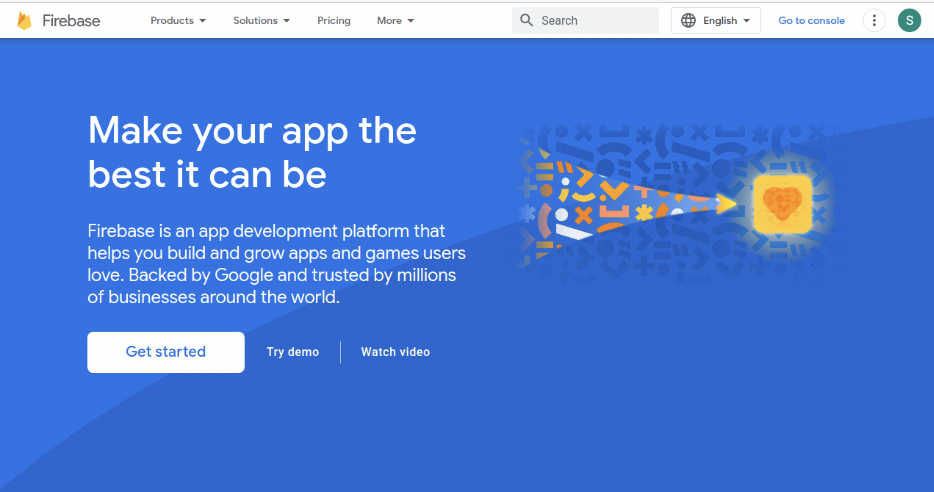Click the Go to console link
The height and width of the screenshot is (492, 934).
click(811, 20)
